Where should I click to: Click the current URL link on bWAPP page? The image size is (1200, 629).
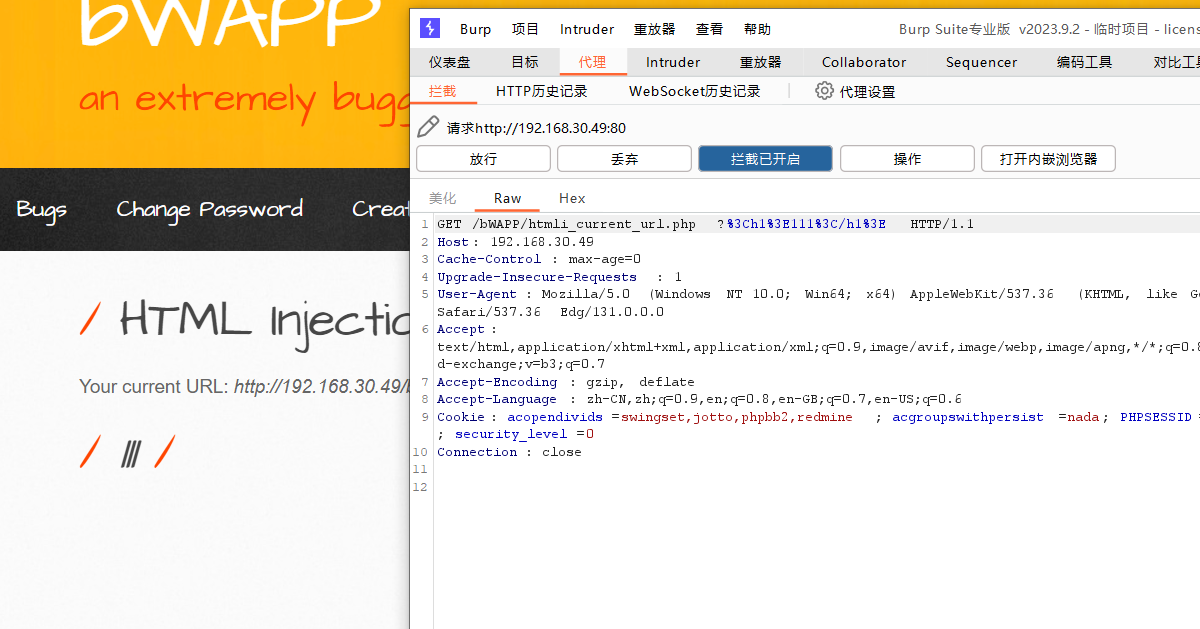pyautogui.click(x=322, y=386)
